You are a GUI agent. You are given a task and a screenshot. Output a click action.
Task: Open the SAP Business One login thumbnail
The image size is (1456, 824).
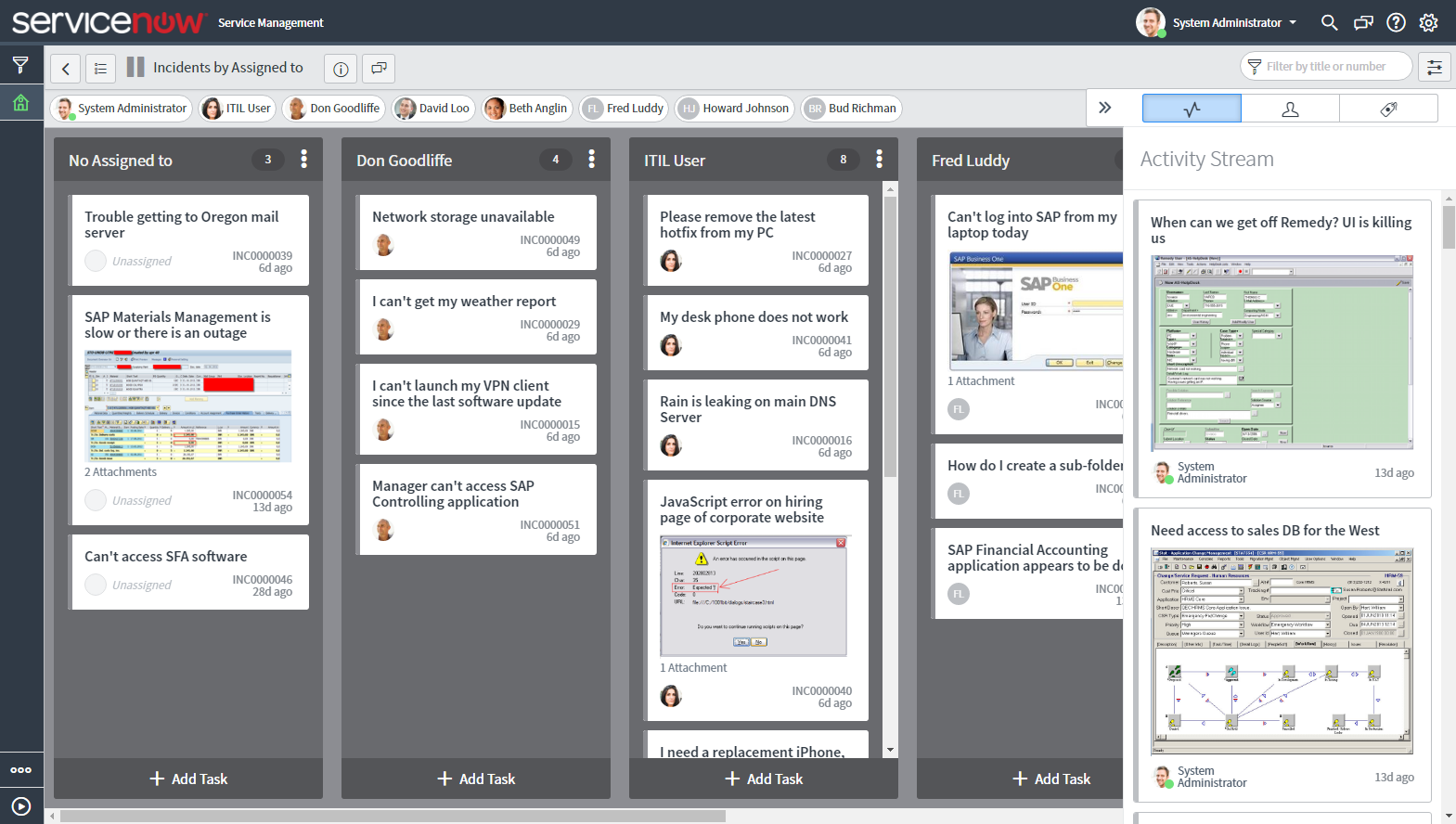1036,311
